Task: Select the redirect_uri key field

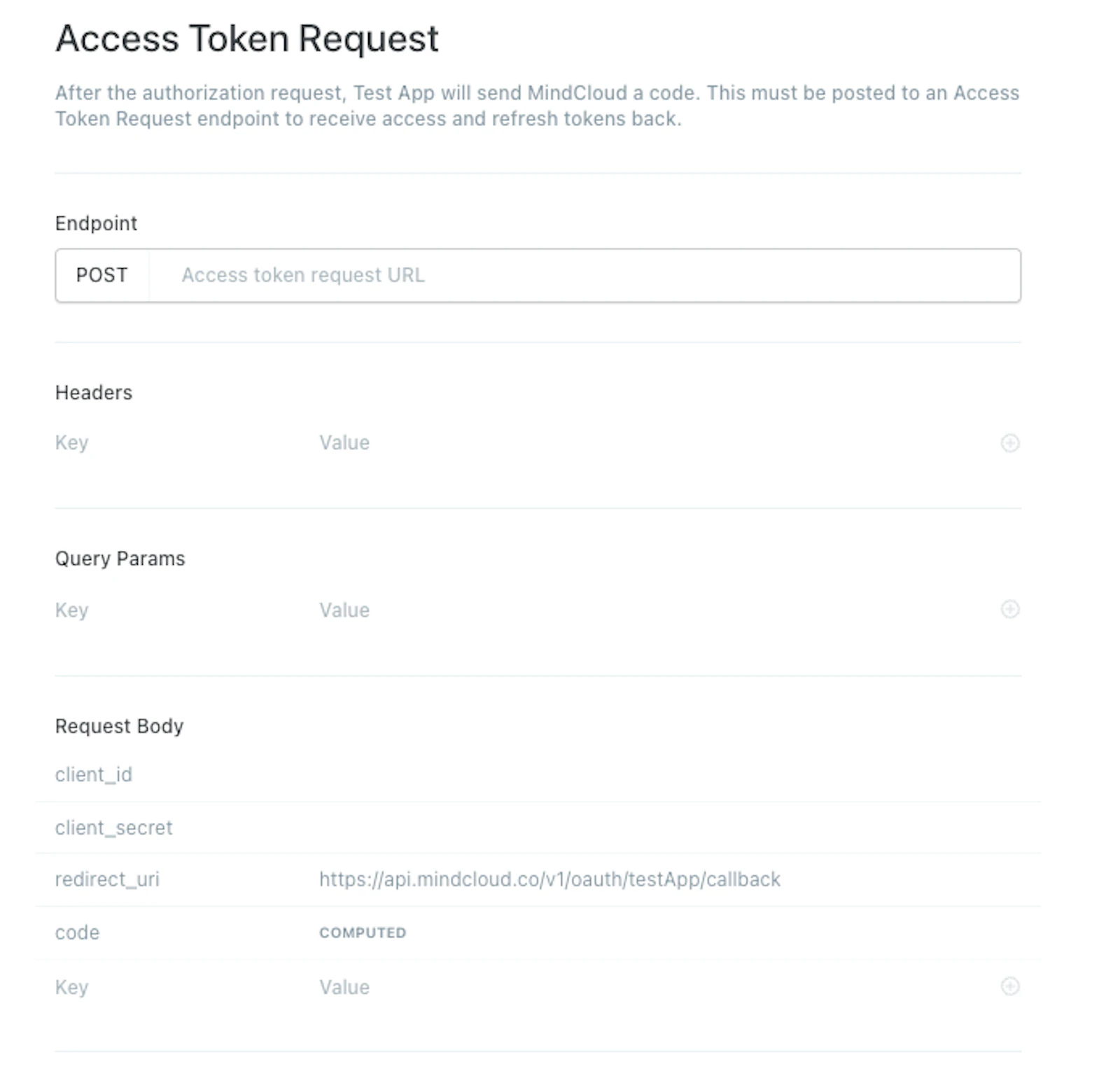Action: coord(107,879)
